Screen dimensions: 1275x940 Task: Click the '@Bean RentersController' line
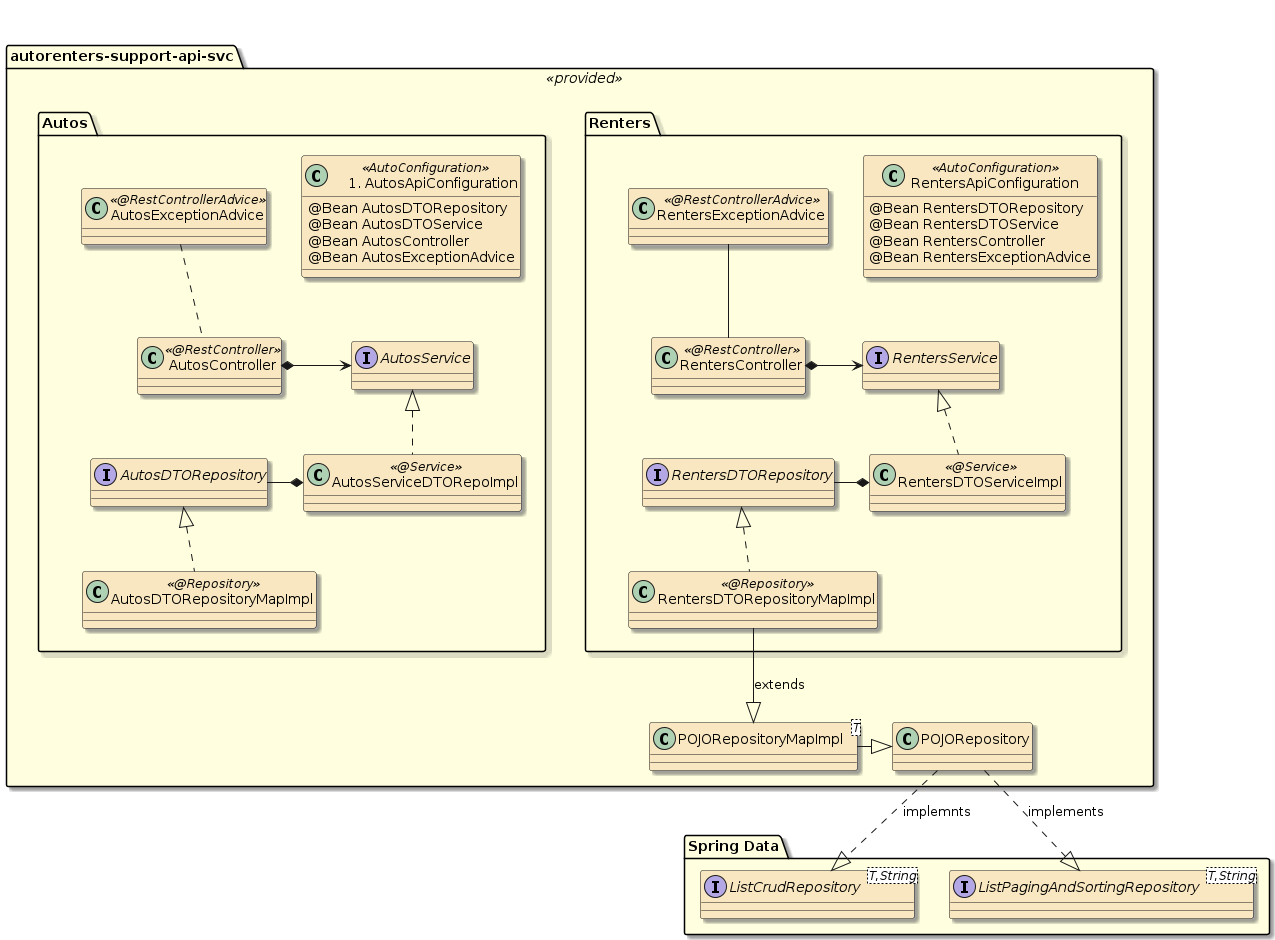coord(957,241)
